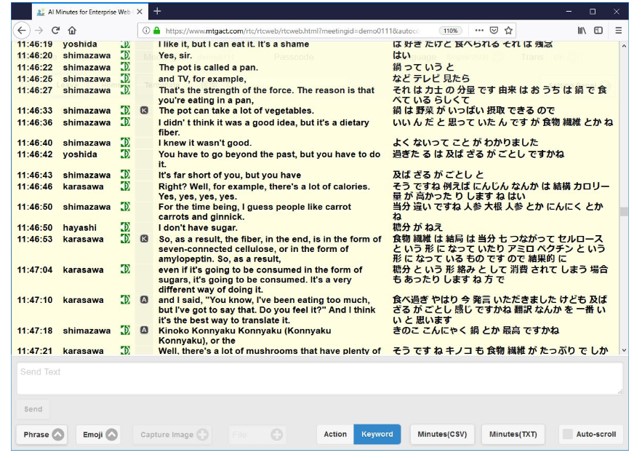The height and width of the screenshot is (458, 642).
Task: Click the green language icon at 11:47:04
Action: coord(125,269)
